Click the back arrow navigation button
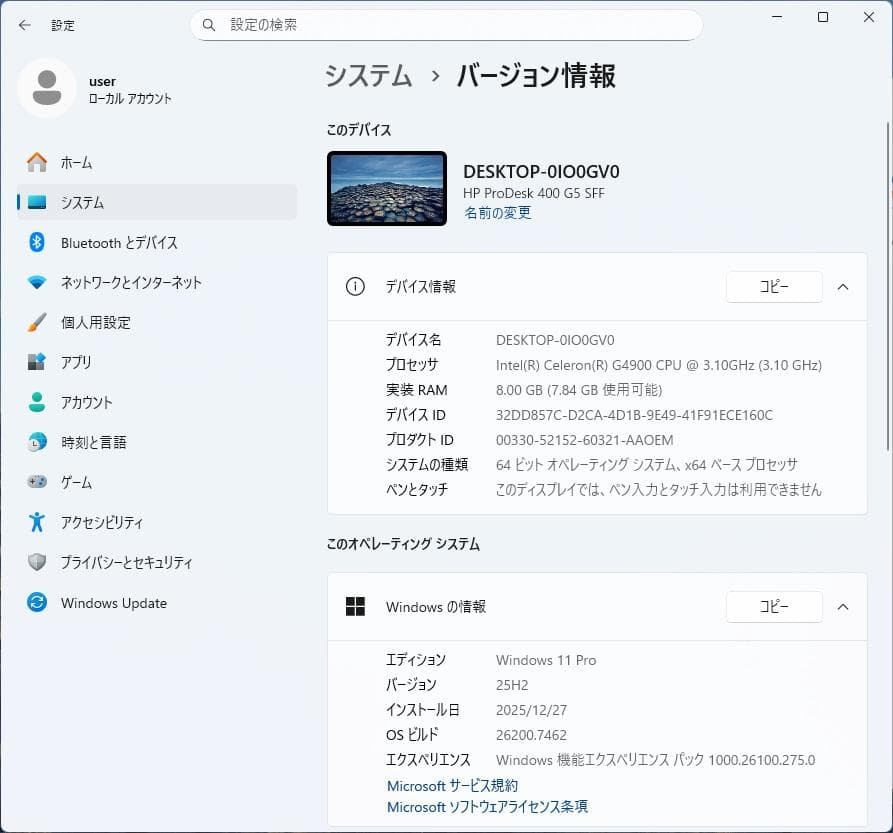Screen dimensions: 893x833 pyautogui.click(x=23, y=25)
